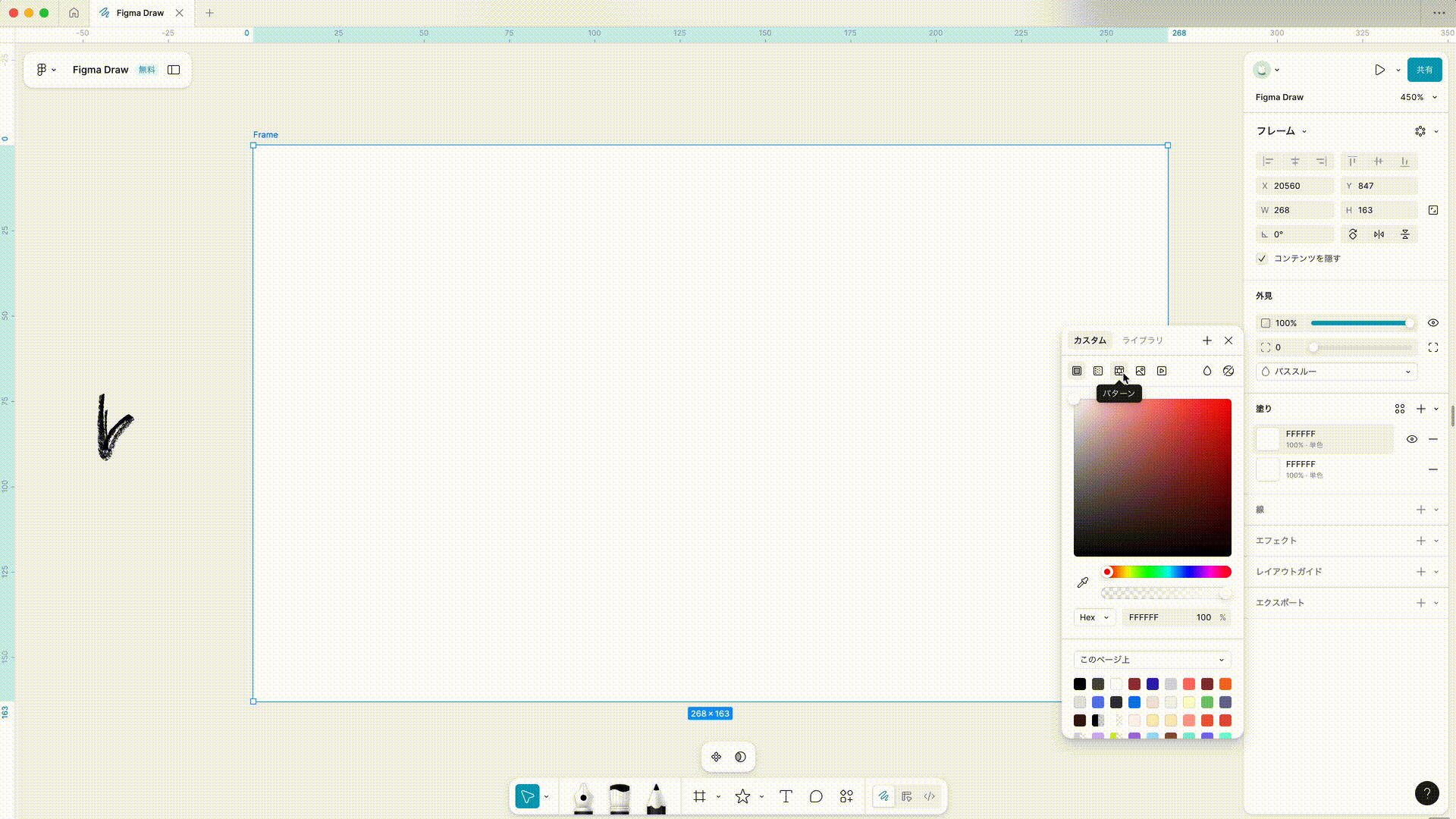
Task: Align right icon in frame panel
Action: (x=1321, y=162)
